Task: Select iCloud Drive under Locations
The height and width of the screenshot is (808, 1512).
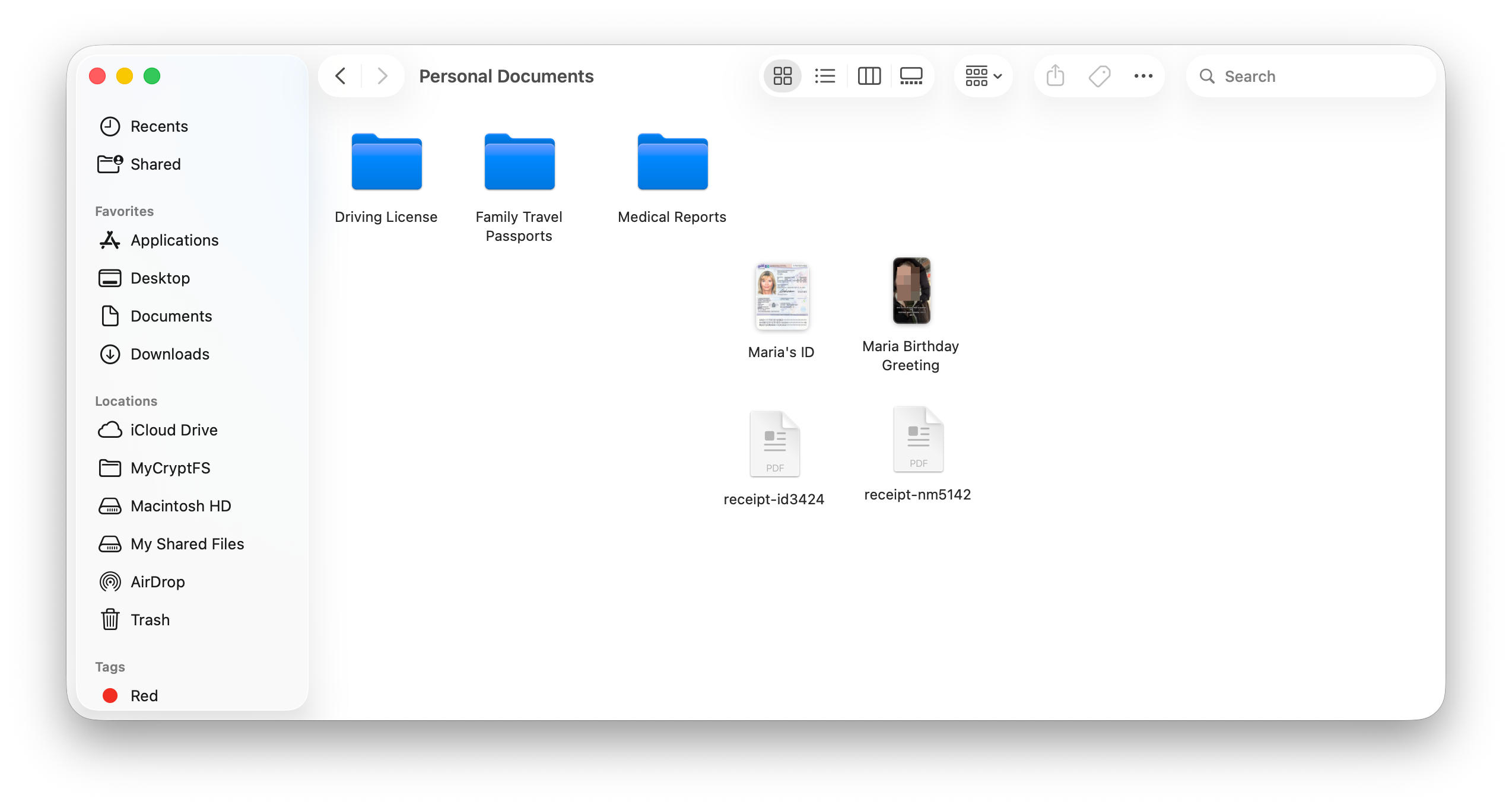Action: pos(173,430)
